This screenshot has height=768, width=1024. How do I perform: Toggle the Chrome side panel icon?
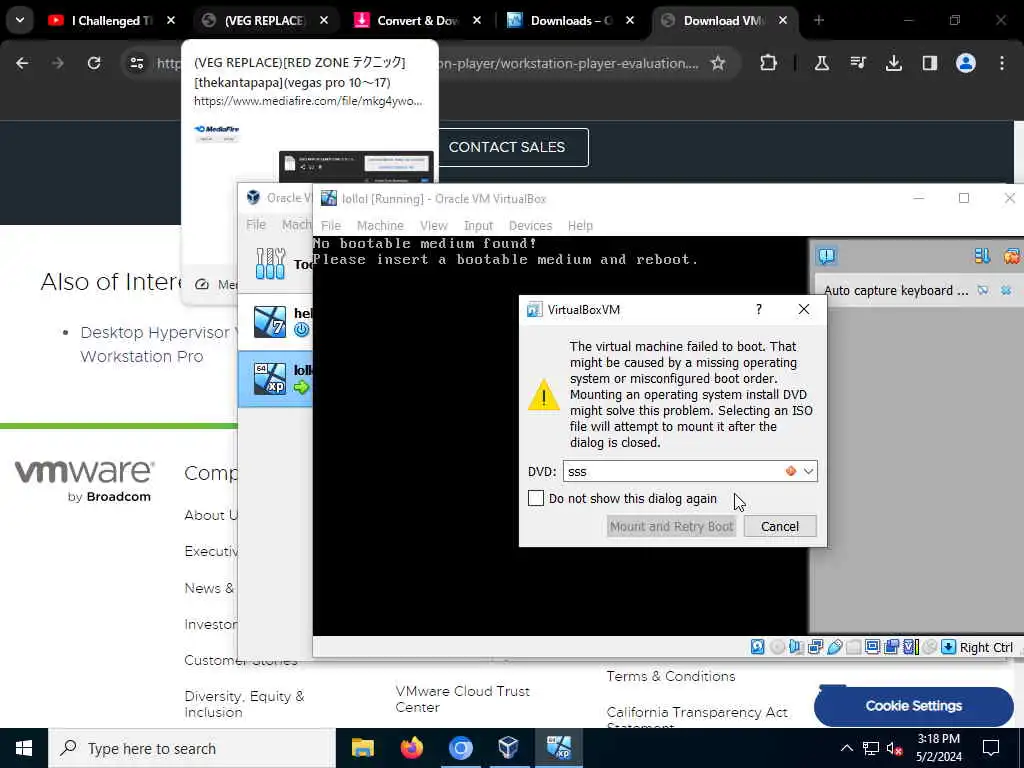click(929, 63)
